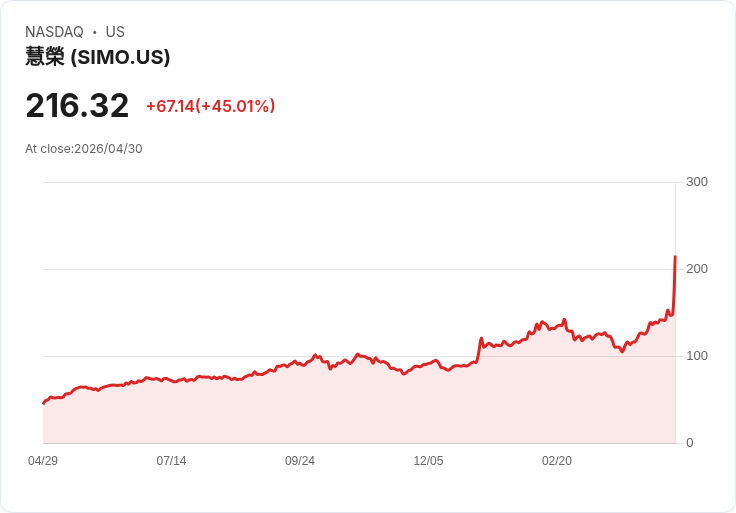
Task: Click the 300 y-axis label
Action: point(697,182)
